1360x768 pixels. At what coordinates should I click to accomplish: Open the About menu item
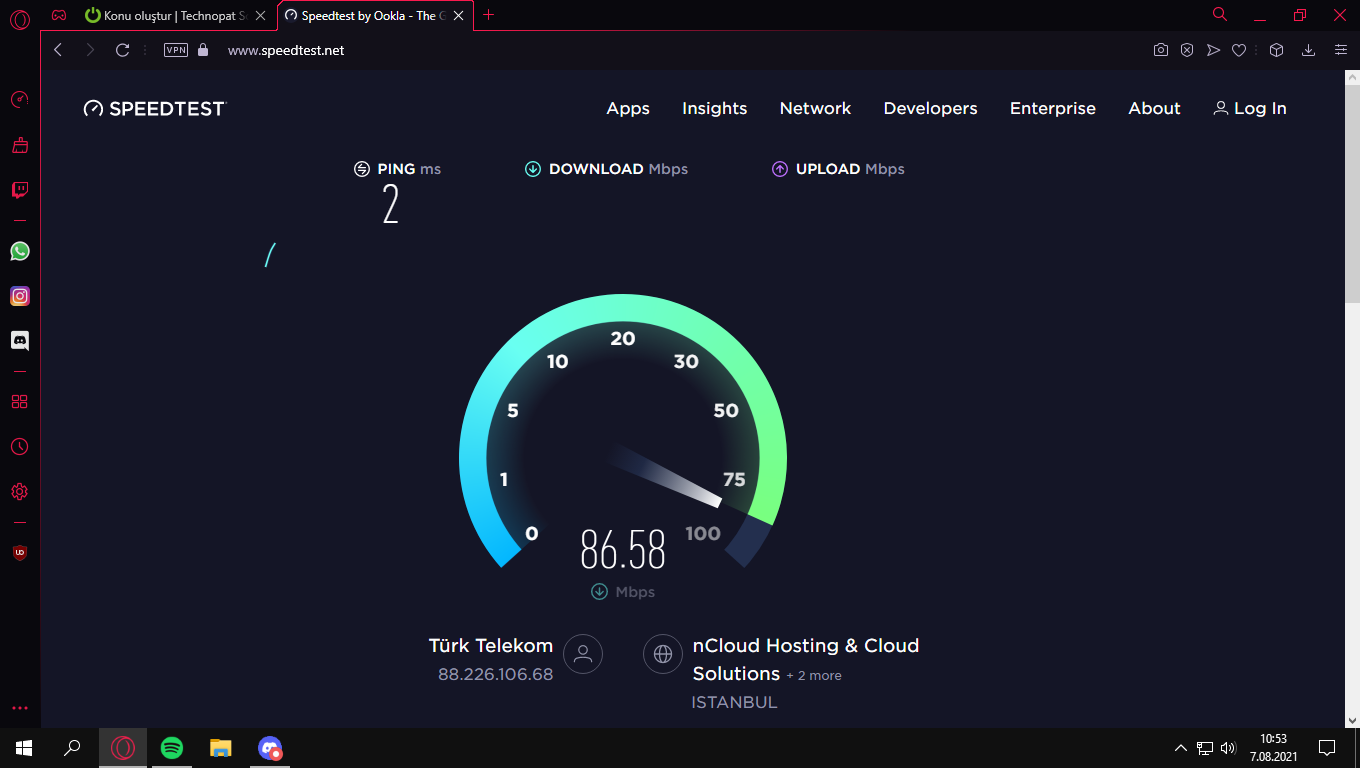1154,109
